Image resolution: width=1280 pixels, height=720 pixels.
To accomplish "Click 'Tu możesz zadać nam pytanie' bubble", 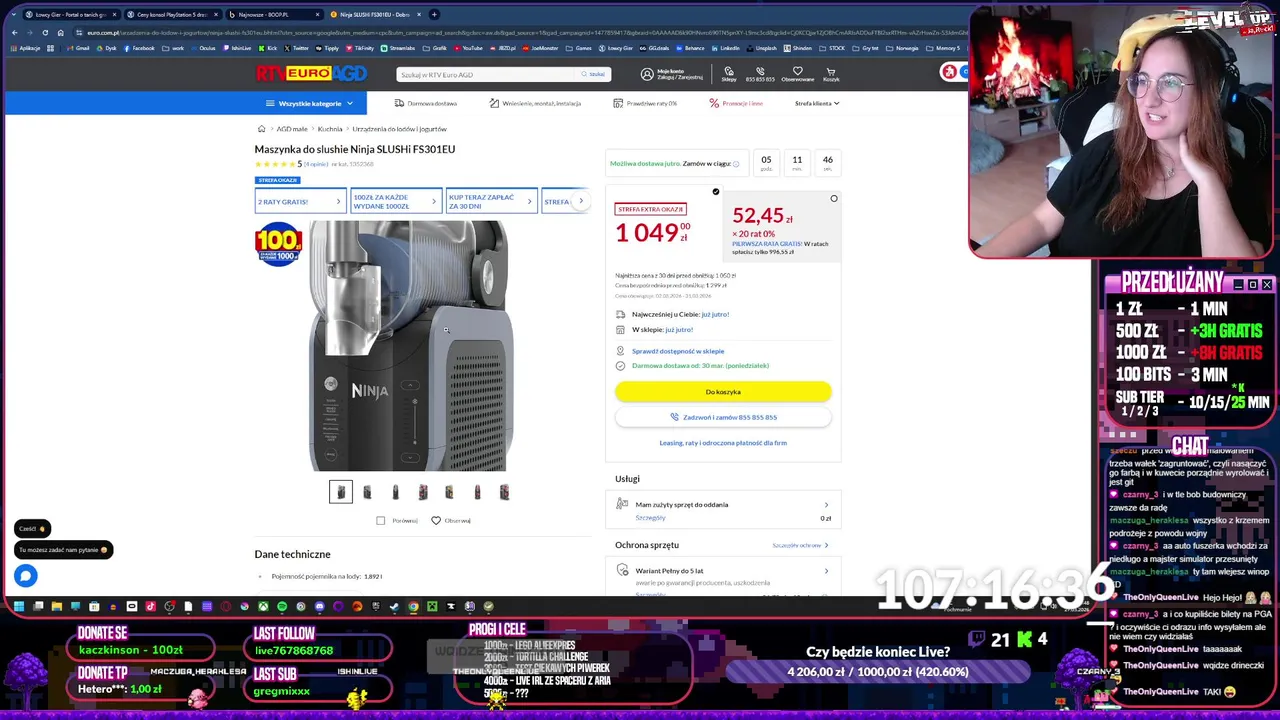I will pos(64,550).
